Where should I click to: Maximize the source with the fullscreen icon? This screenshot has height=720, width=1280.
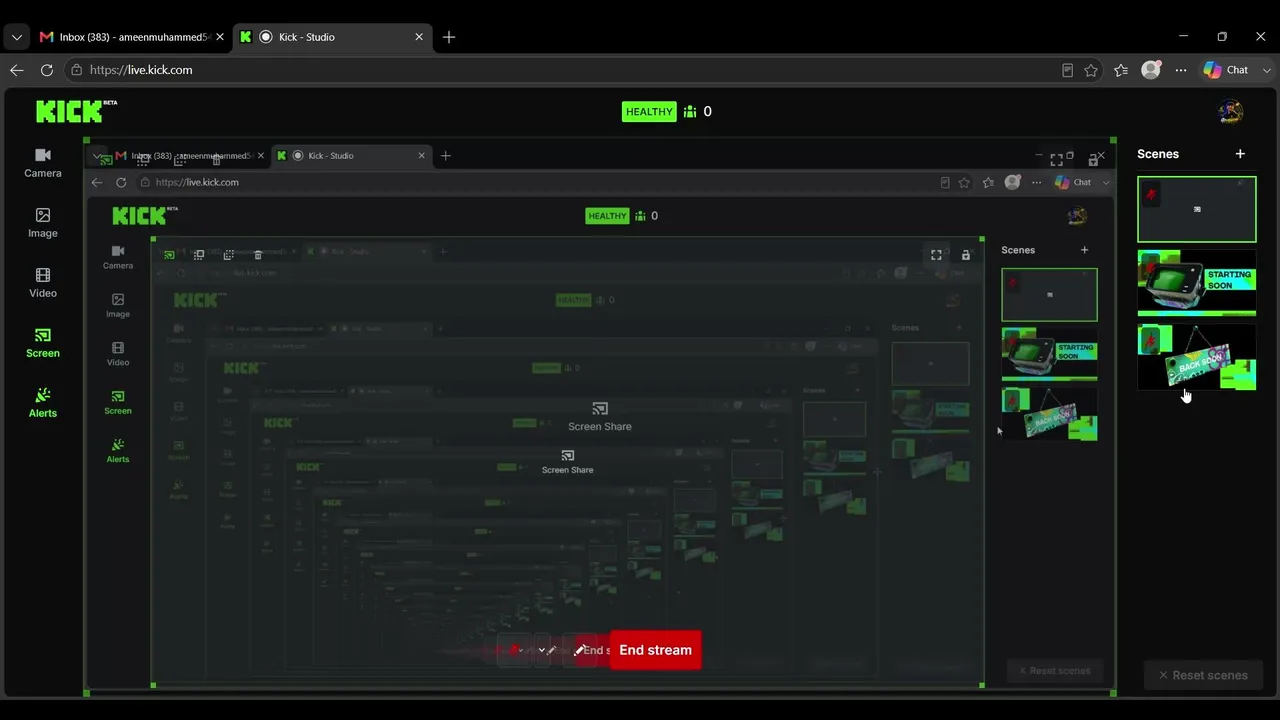(1056, 160)
